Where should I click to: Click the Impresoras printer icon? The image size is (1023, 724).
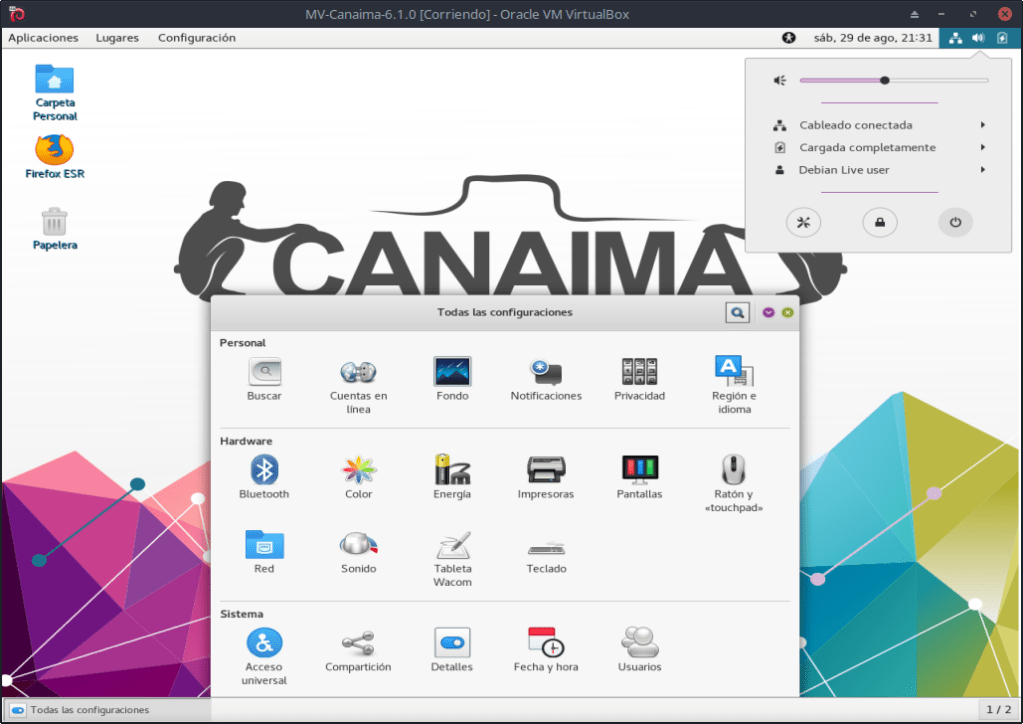(x=546, y=470)
